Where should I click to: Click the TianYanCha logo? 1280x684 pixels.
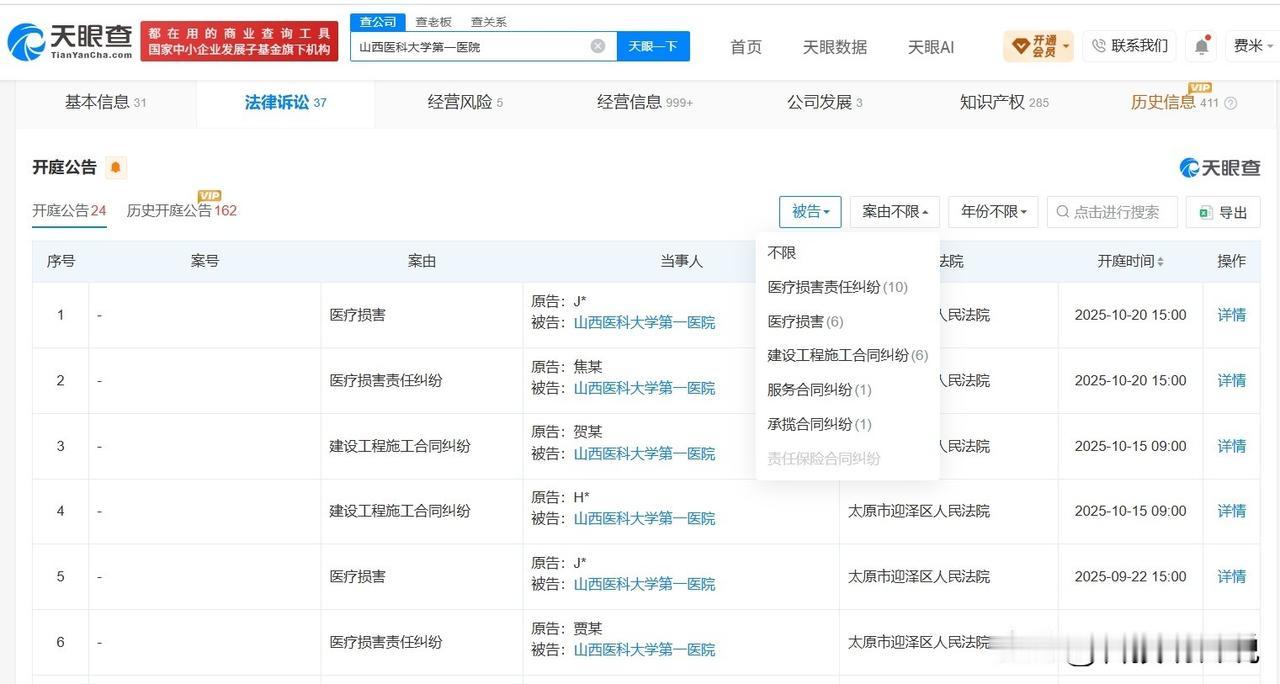[70, 42]
